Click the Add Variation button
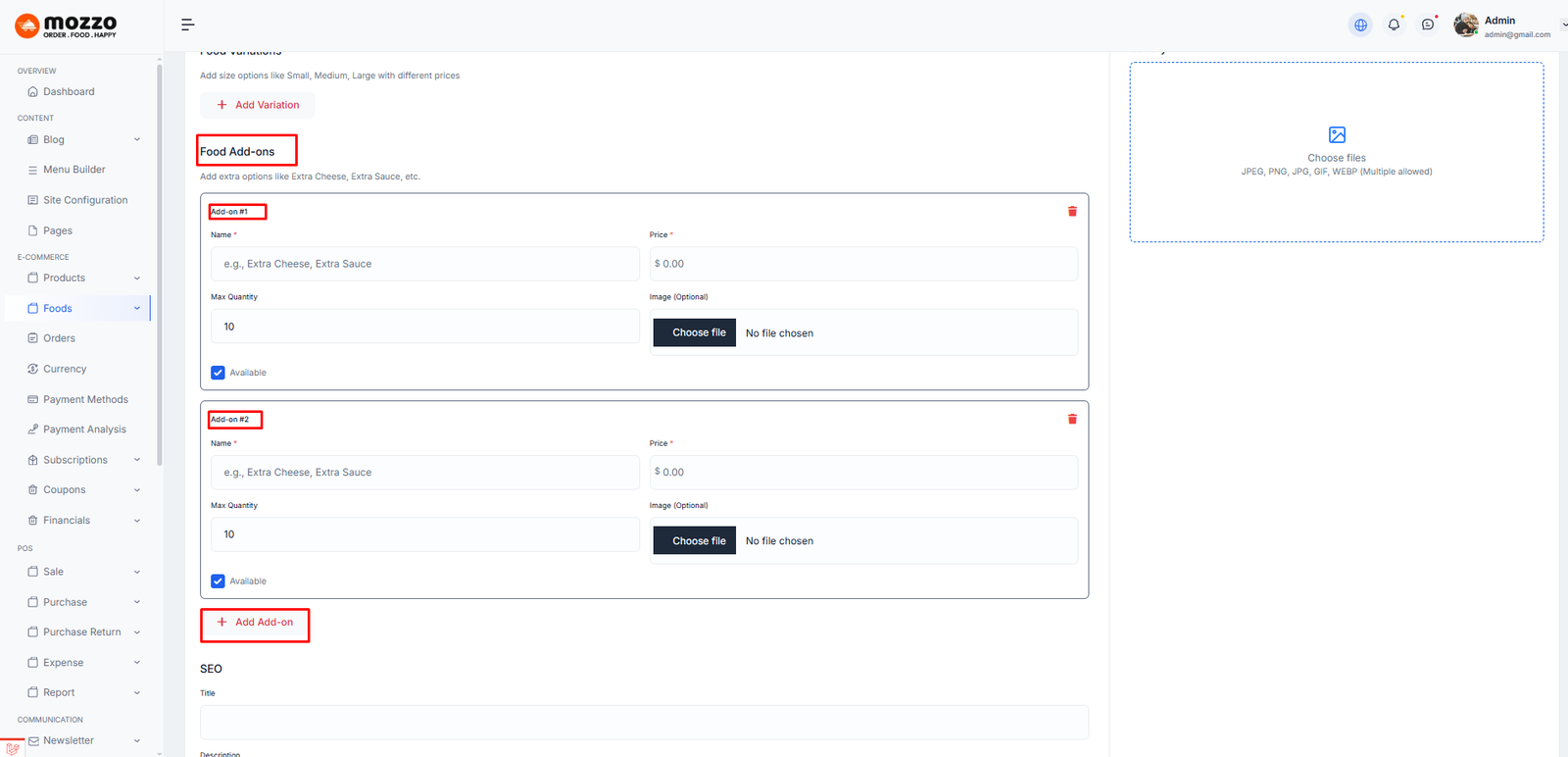 point(258,105)
